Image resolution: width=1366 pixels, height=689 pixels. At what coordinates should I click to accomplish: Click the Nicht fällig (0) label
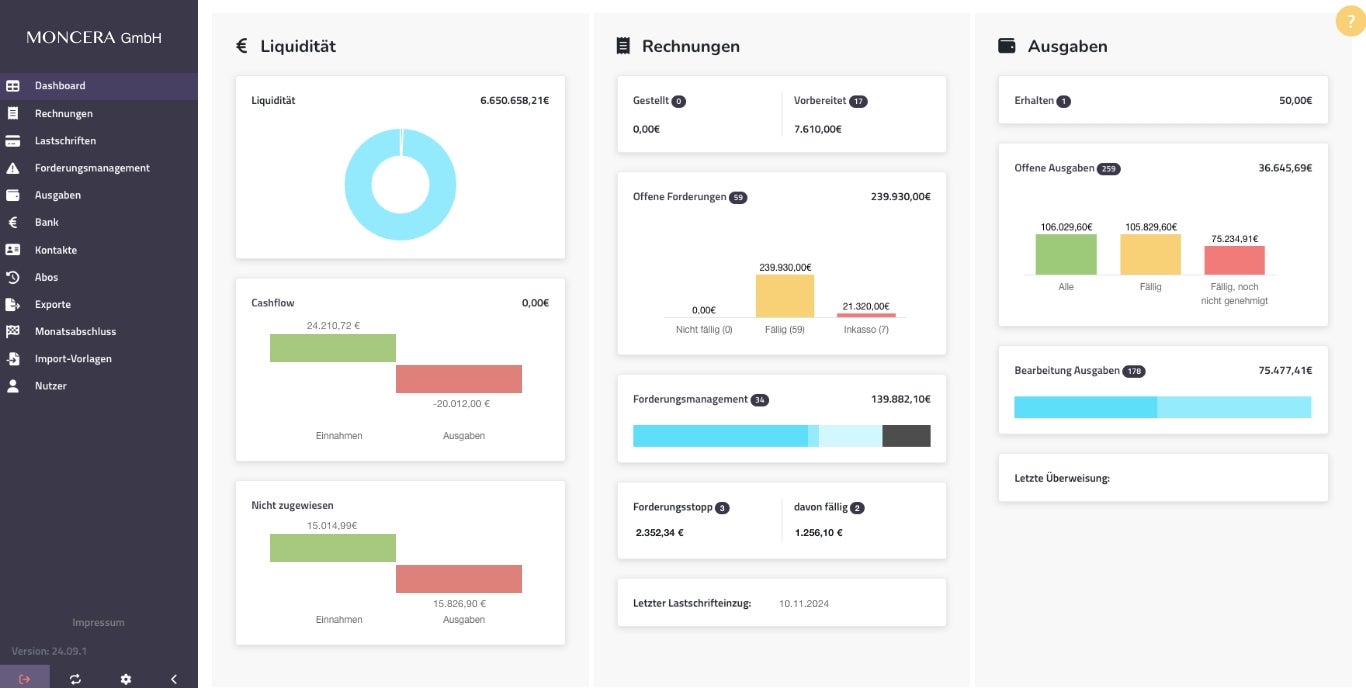pos(704,329)
